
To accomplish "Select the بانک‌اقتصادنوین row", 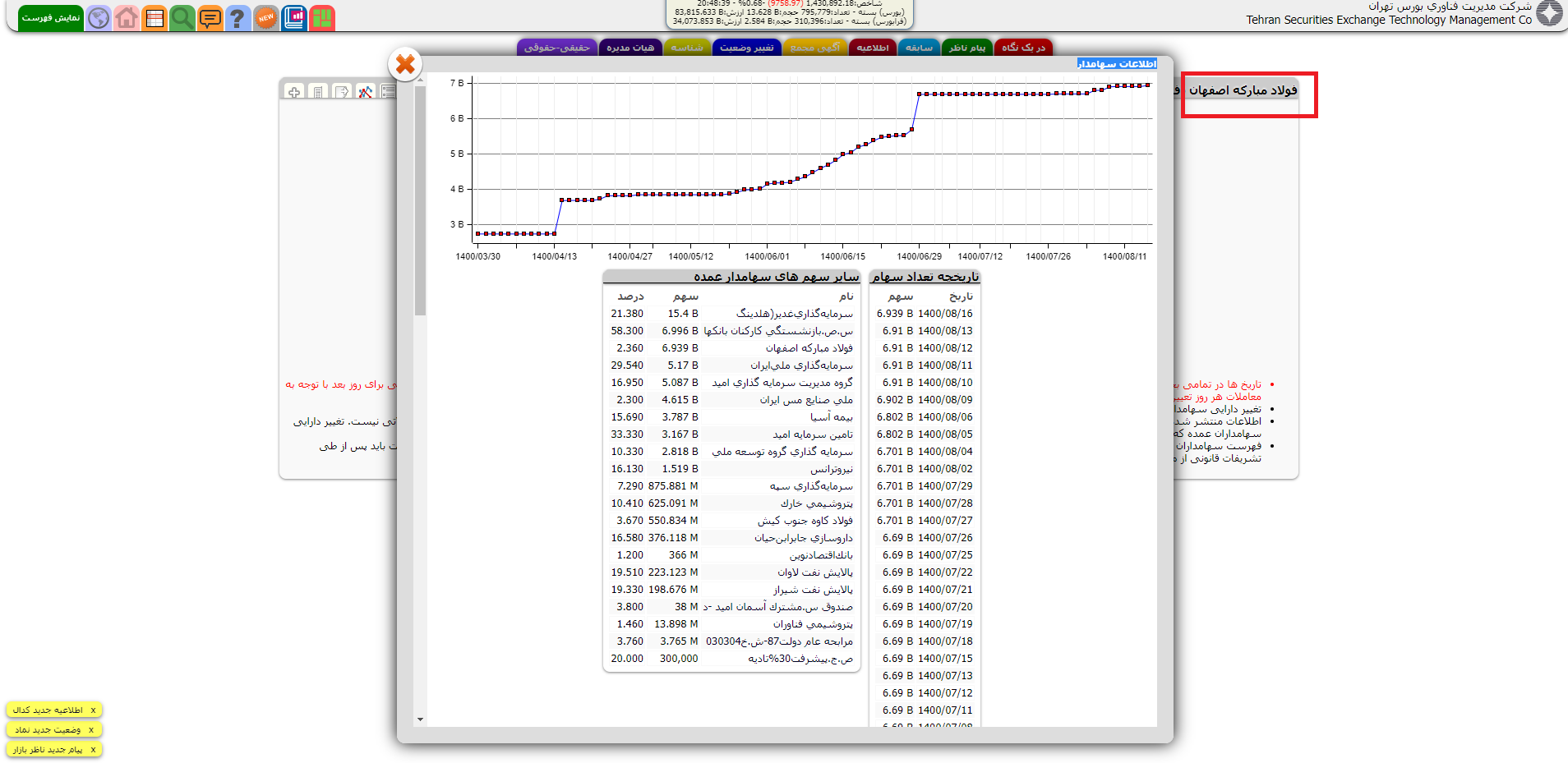I will pos(731,555).
